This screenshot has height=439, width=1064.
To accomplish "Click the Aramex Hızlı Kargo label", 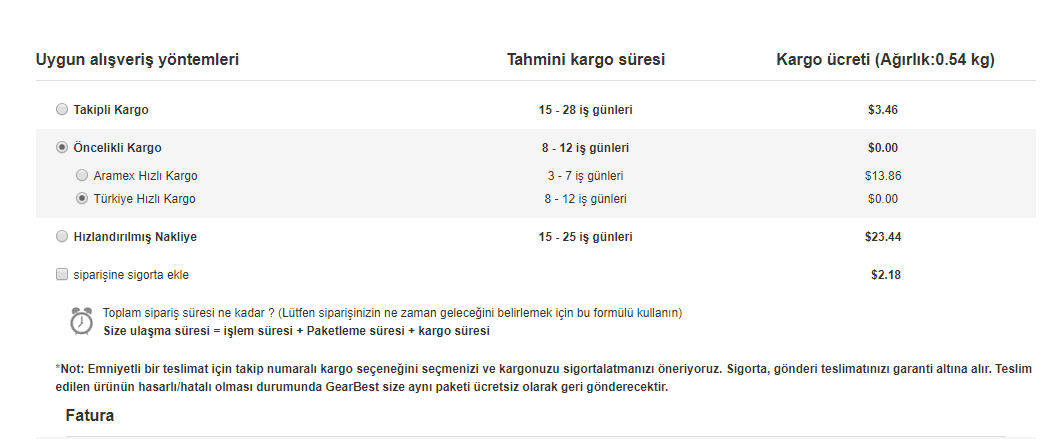I will coord(145,175).
